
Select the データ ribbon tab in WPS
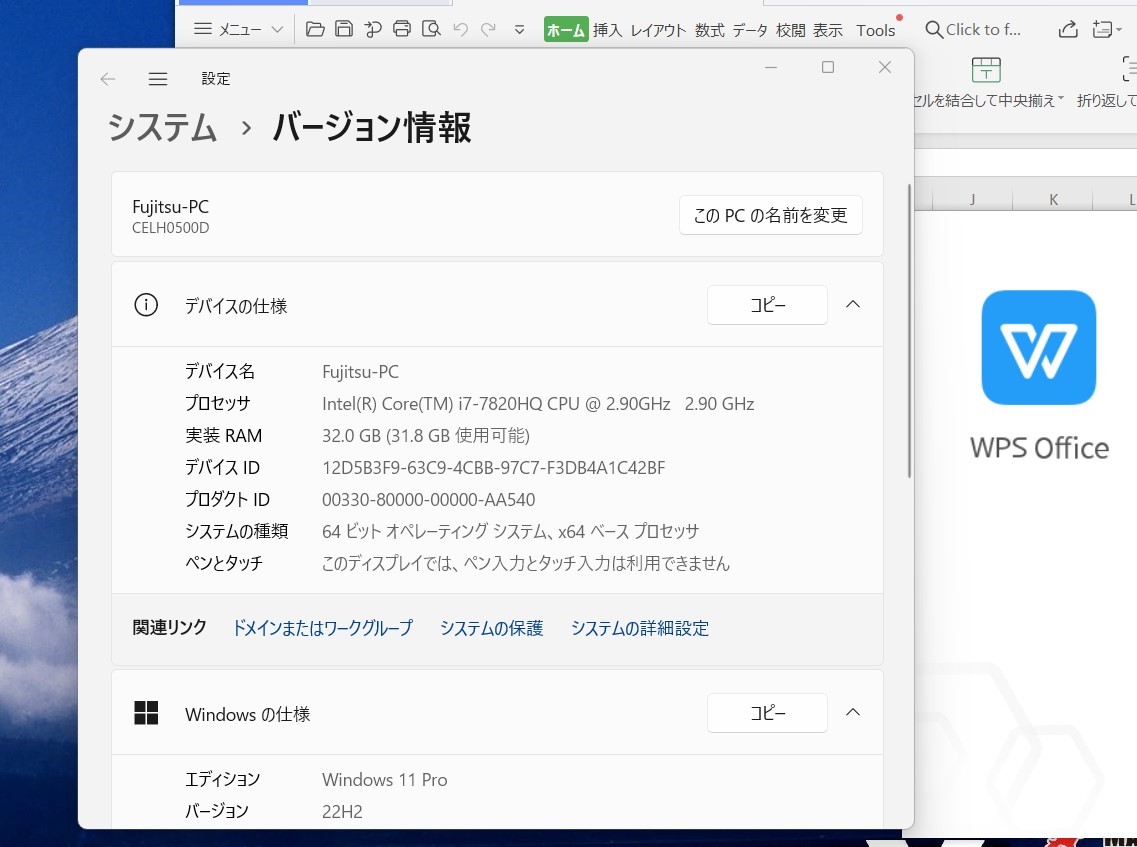[x=750, y=30]
